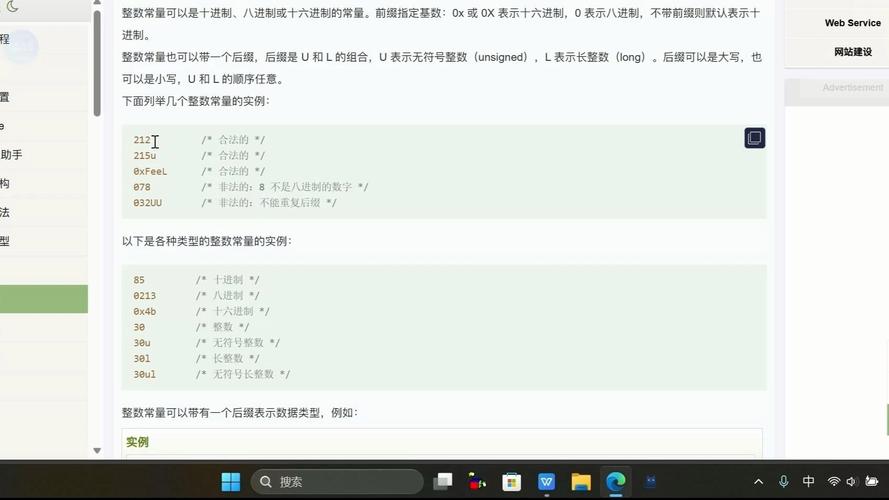Image resolution: width=889 pixels, height=500 pixels.
Task: Open the colorful blocks app on taskbar
Action: (x=477, y=482)
